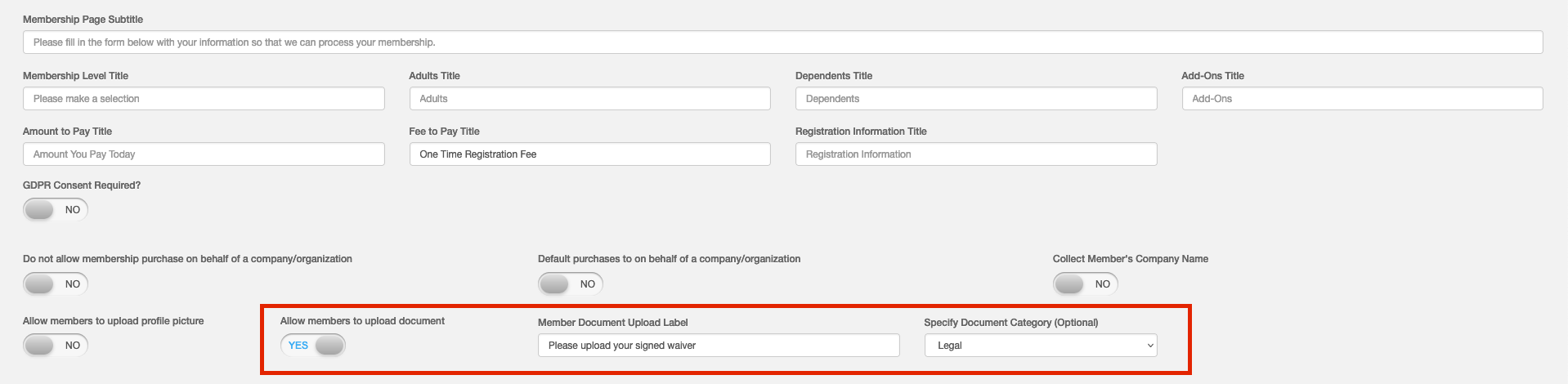The width and height of the screenshot is (1568, 384).
Task: Click Registration Information Title input
Action: (976, 154)
